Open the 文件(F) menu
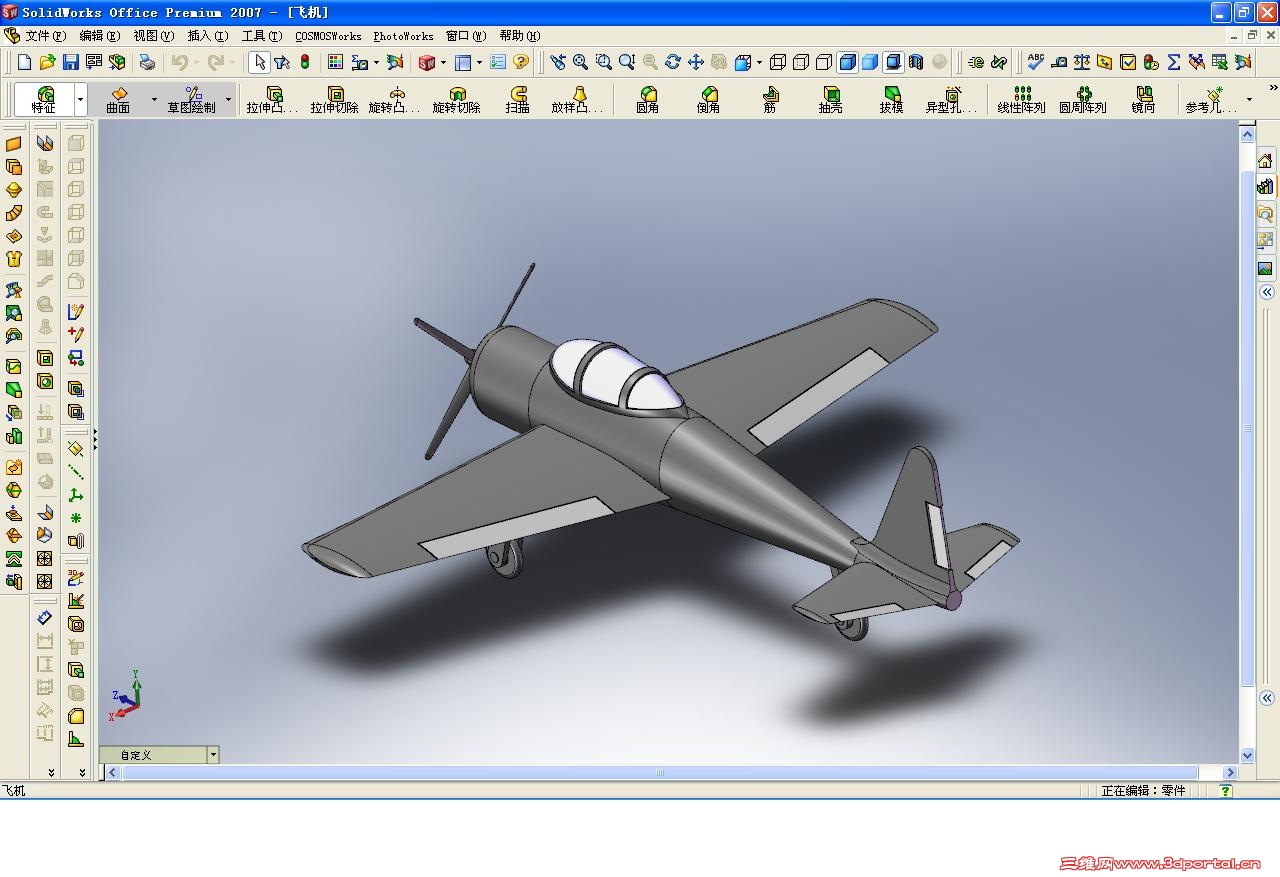This screenshot has height=877, width=1280. 45,36
